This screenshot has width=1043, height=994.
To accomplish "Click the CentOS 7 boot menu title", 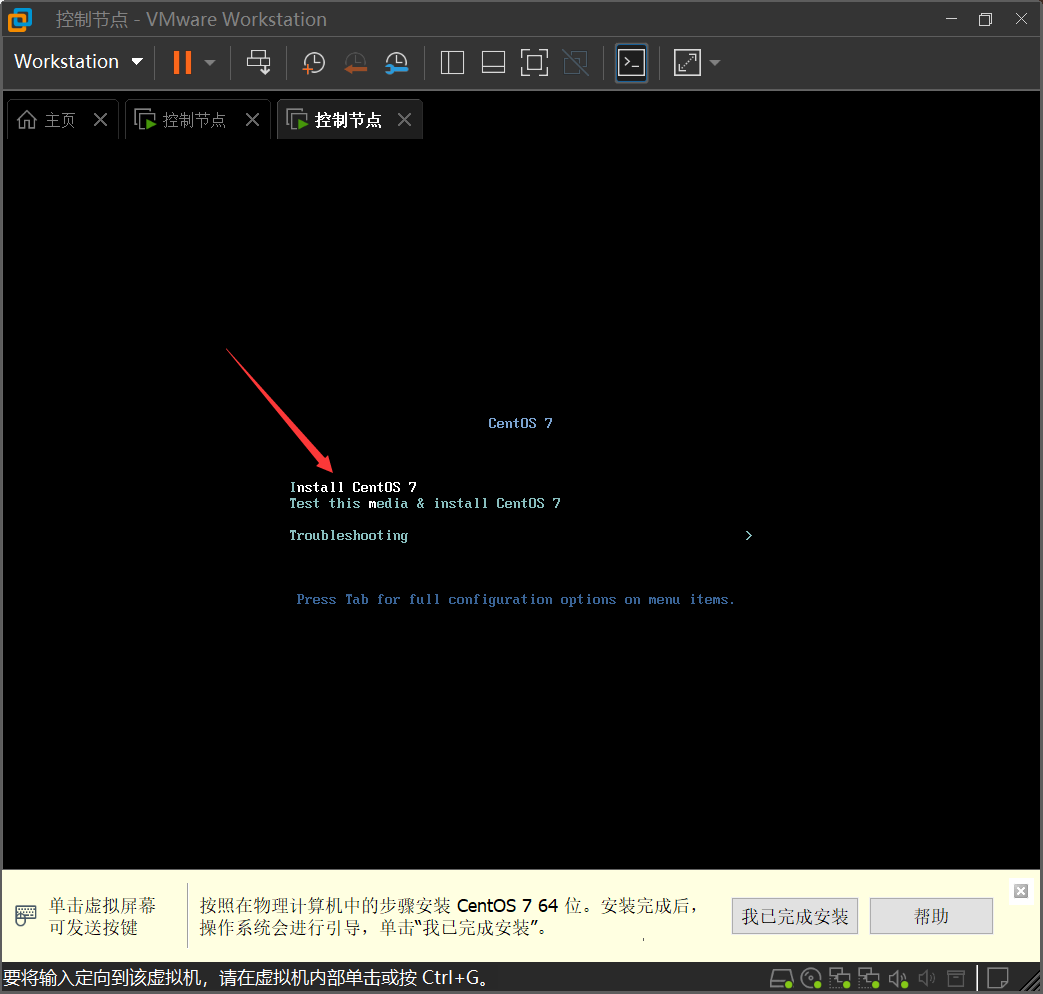I will (520, 423).
